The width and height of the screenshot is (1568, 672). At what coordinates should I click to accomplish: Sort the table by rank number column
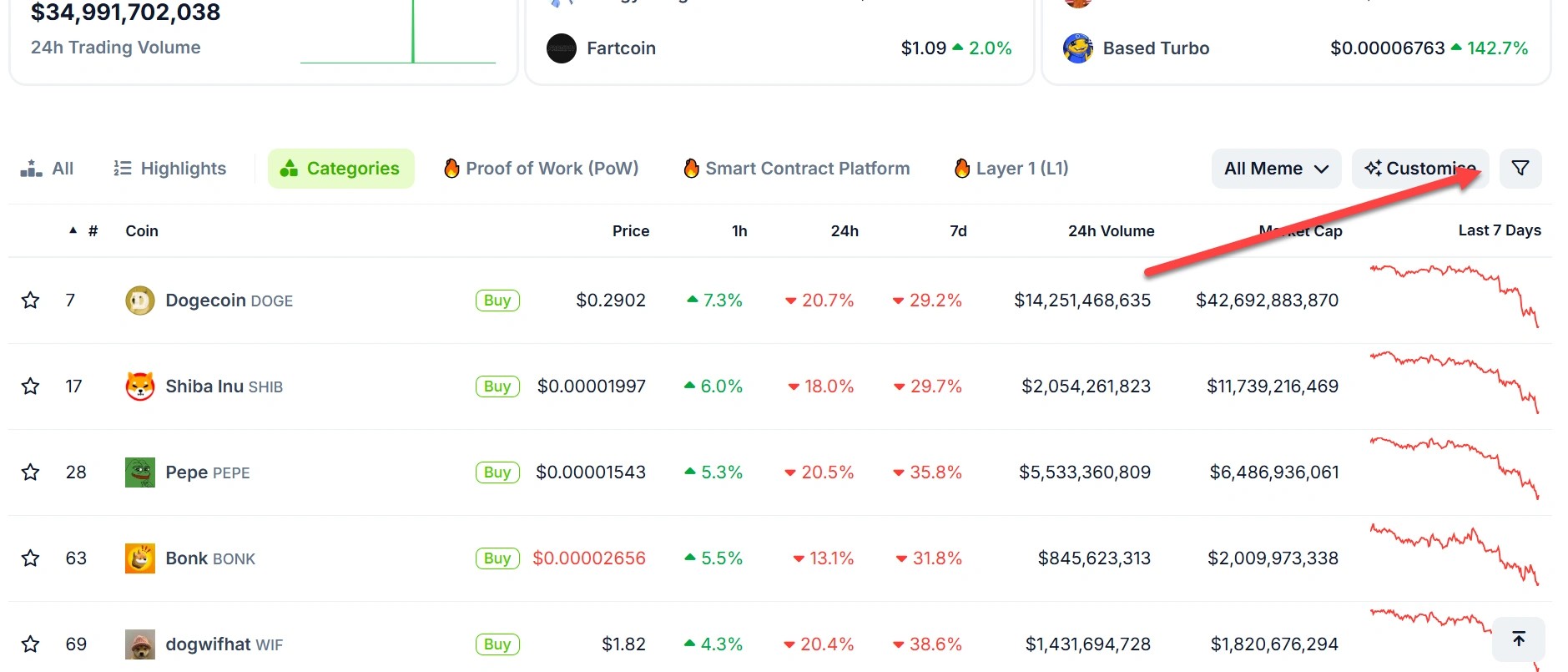[93, 231]
